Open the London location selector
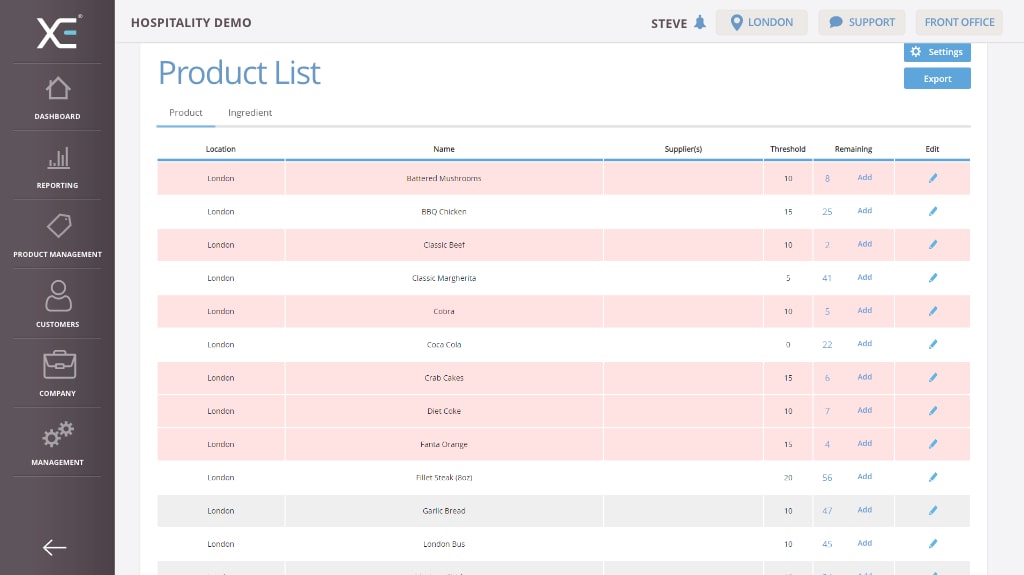1024x575 pixels. coord(761,23)
